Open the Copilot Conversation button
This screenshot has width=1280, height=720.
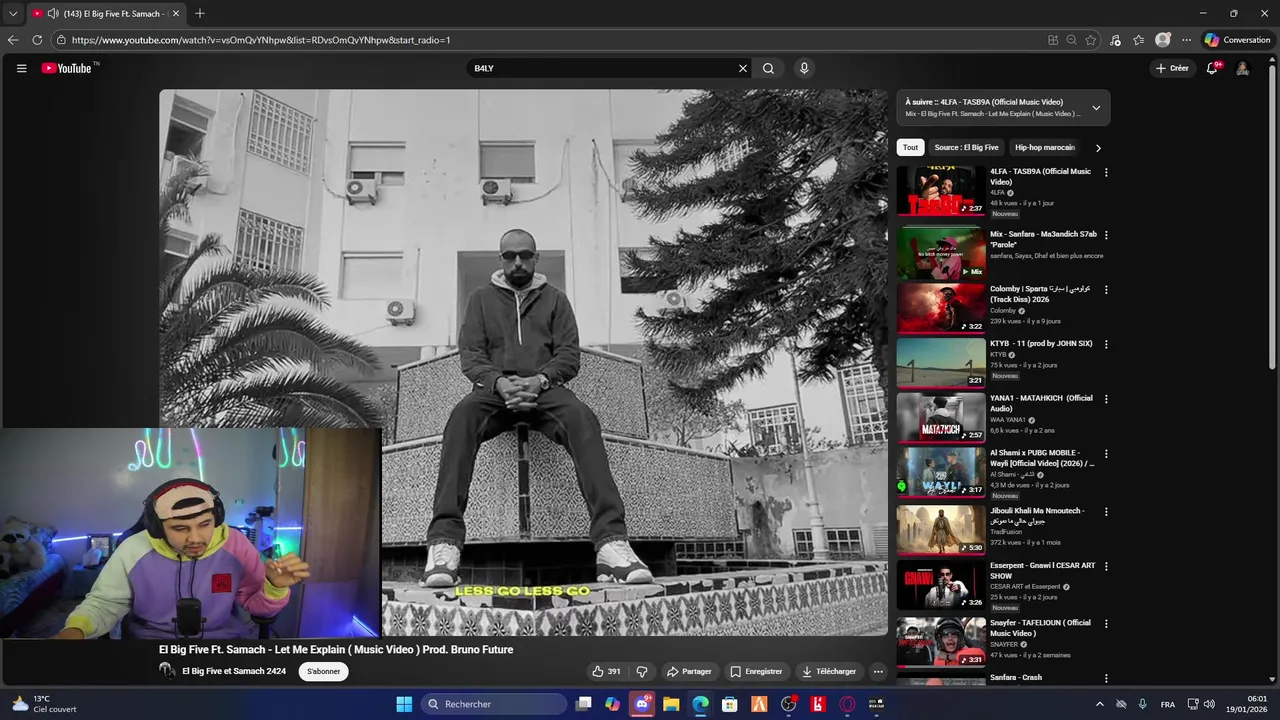point(1237,40)
